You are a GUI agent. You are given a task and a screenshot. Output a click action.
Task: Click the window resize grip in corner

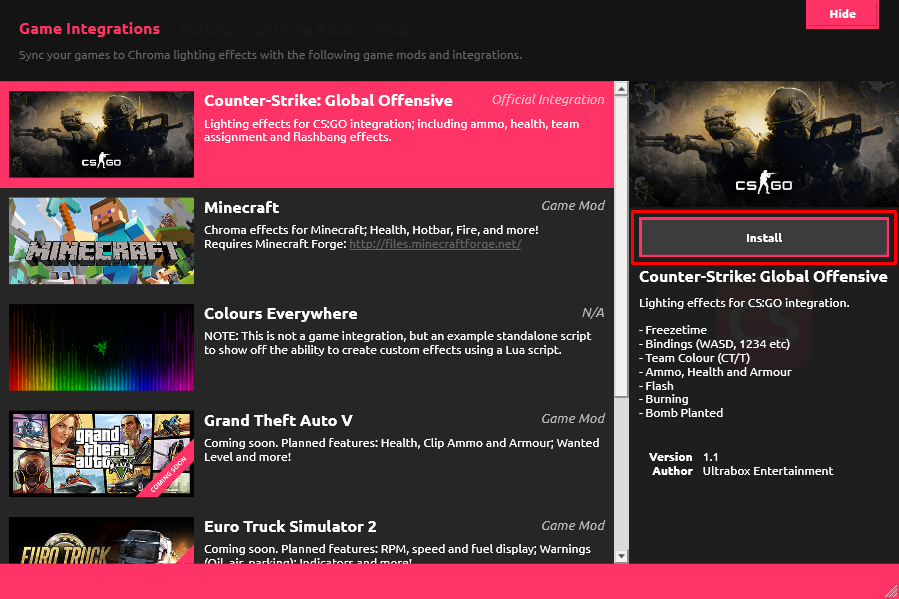pyautogui.click(x=890, y=590)
